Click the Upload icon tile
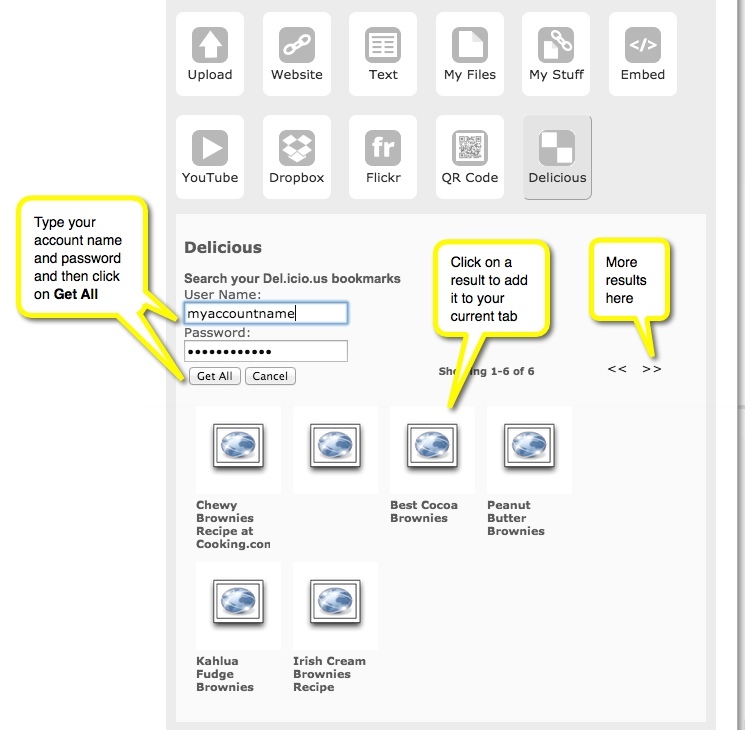This screenshot has width=745, height=730. [x=210, y=54]
